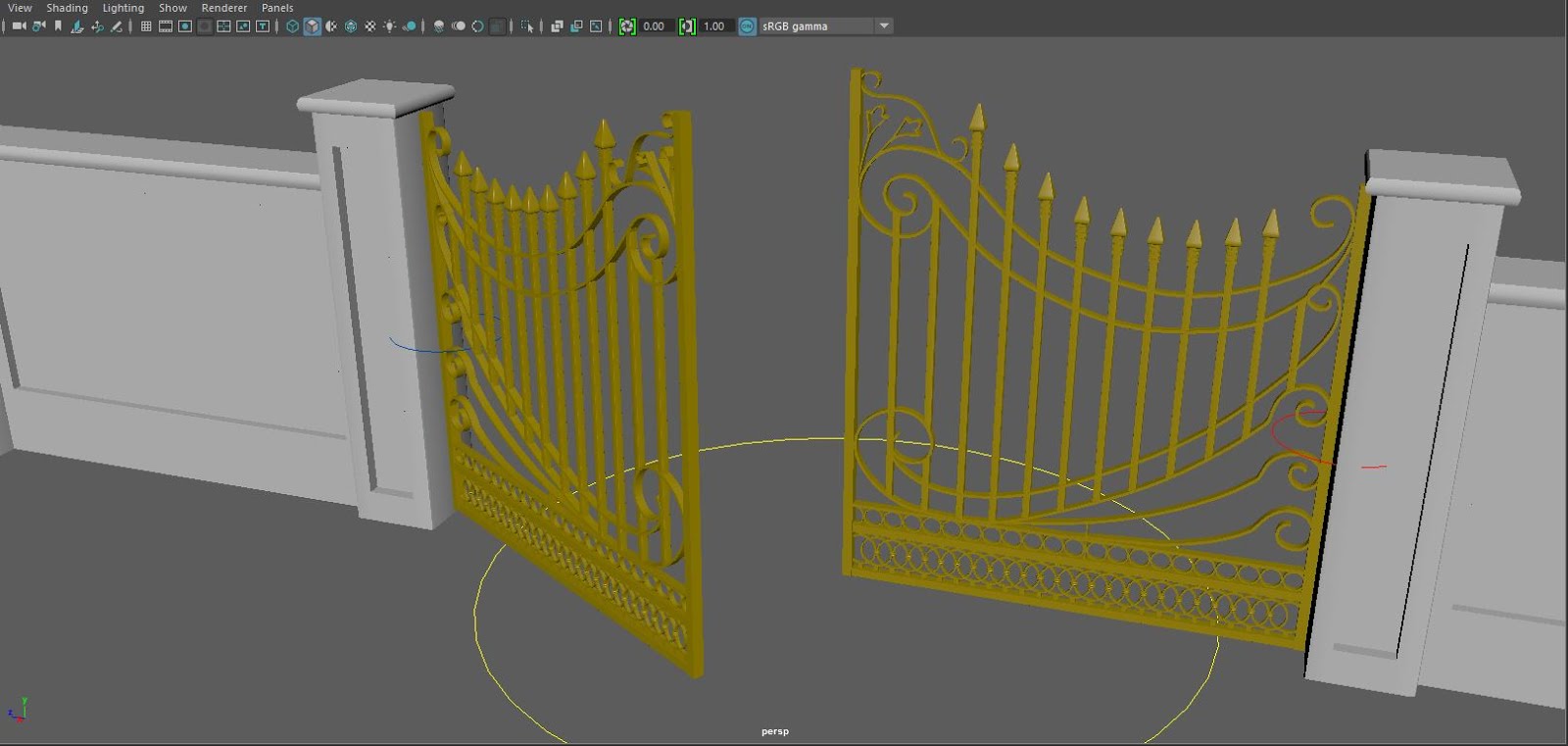Image resolution: width=1568 pixels, height=746 pixels.
Task: Toggle the Field Chart display
Action: [x=224, y=26]
